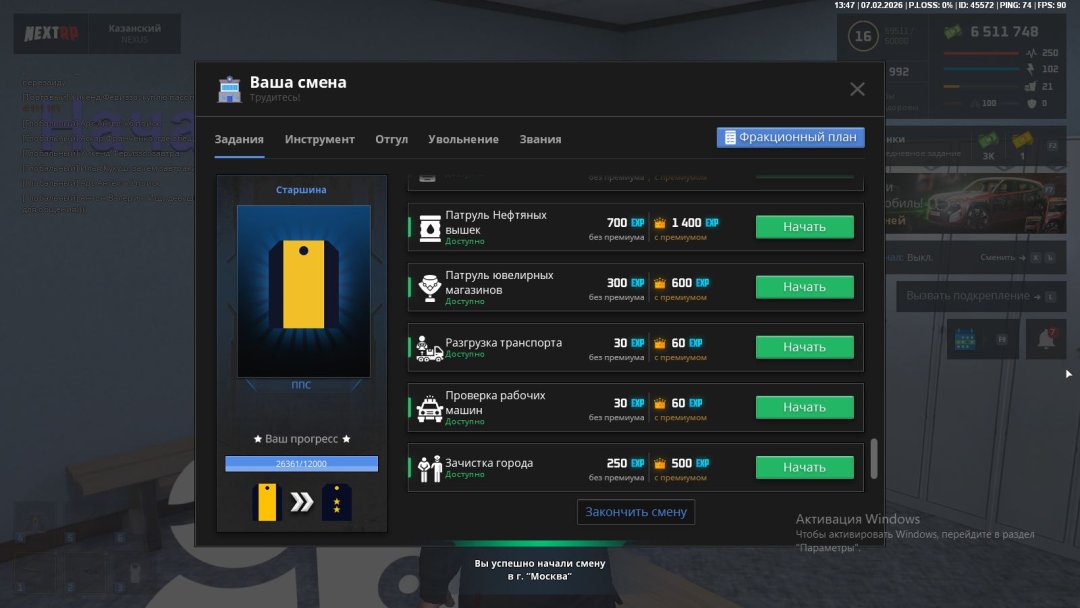
Task: Click the task list vertical scrollbar
Action: (873, 458)
